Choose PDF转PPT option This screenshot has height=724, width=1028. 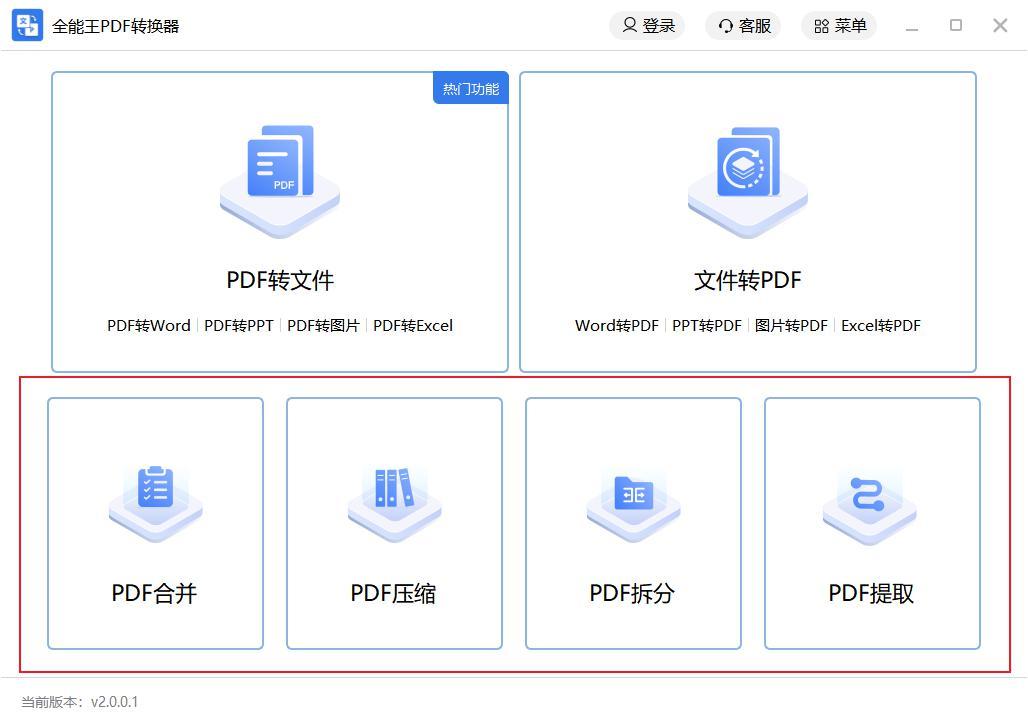(239, 326)
